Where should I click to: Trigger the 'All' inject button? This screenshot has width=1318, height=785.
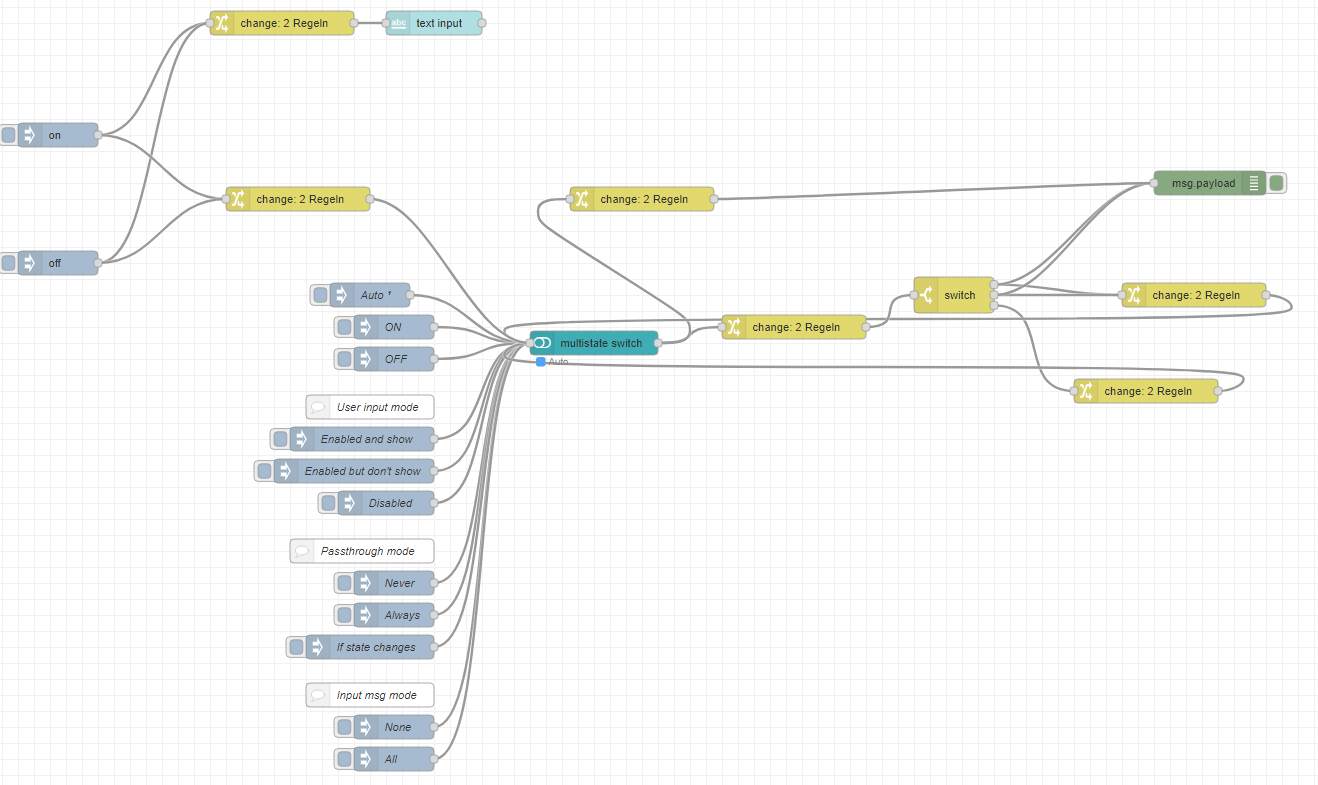(344, 759)
